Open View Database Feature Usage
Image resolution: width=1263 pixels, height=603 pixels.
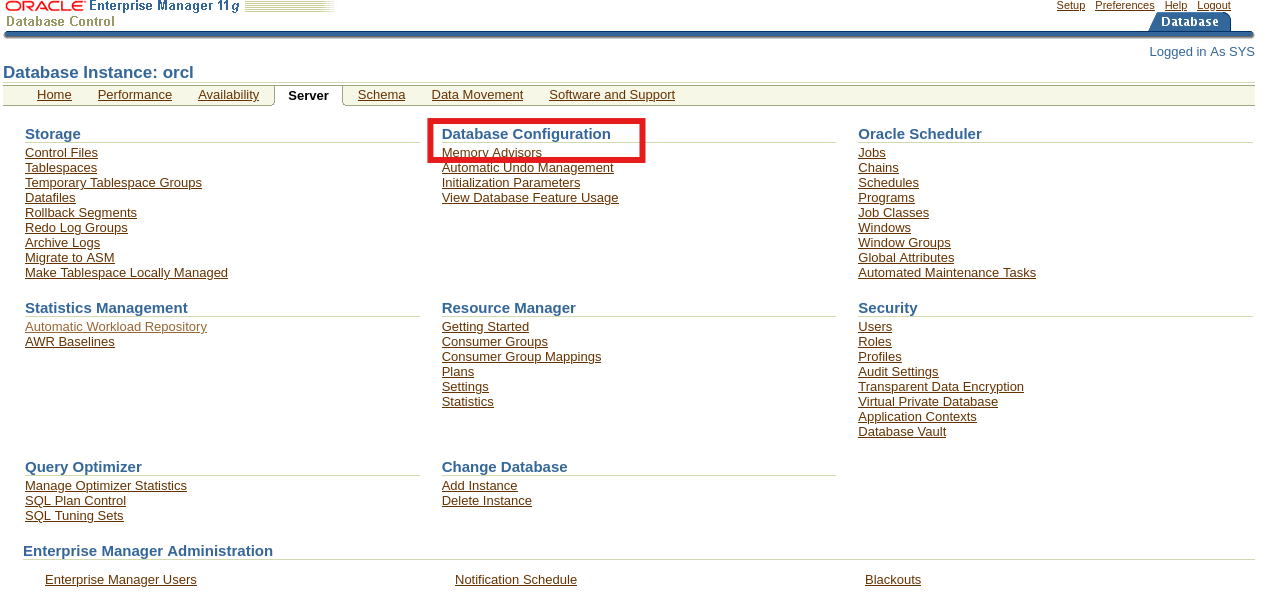[530, 198]
